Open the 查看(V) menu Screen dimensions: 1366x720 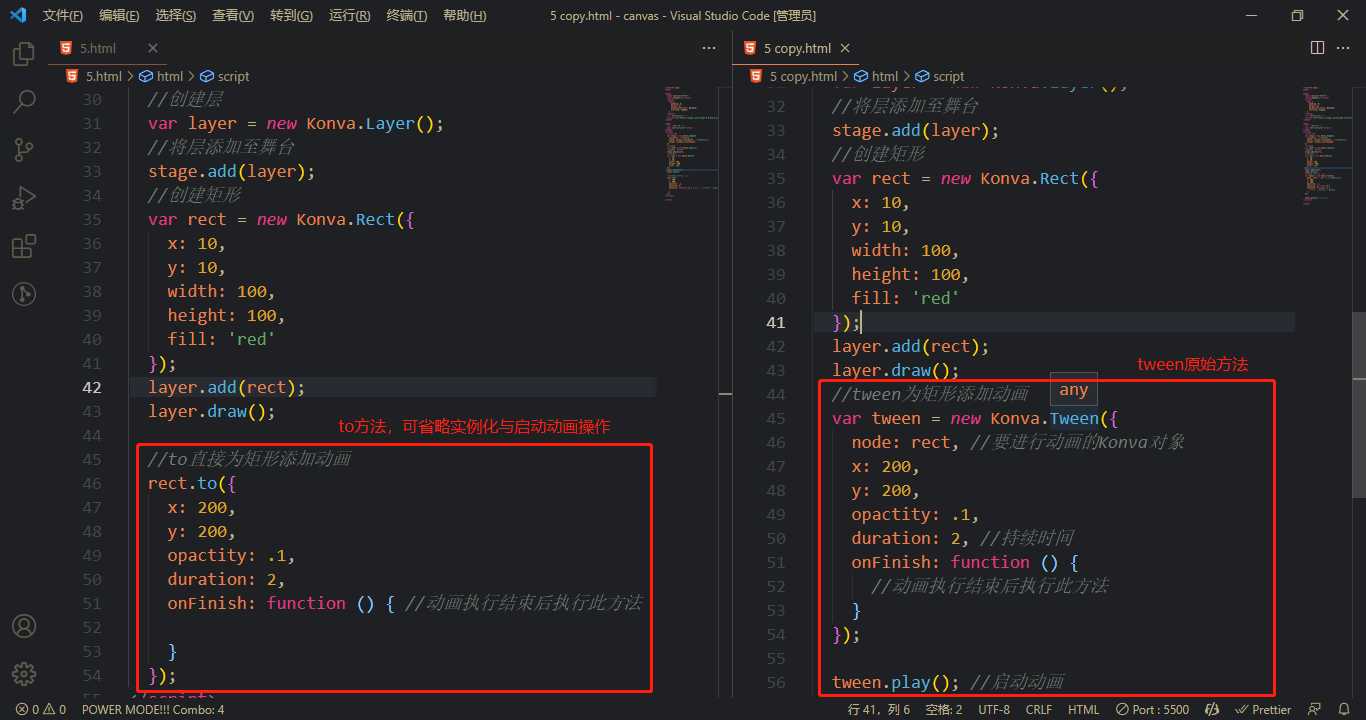click(x=233, y=16)
